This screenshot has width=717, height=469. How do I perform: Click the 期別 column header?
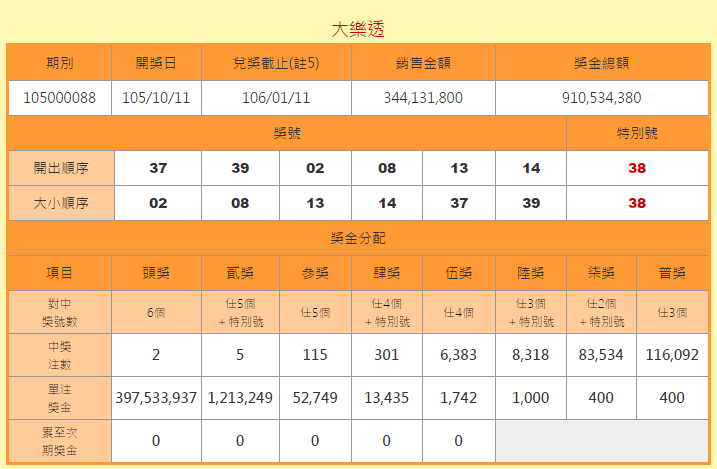click(59, 63)
